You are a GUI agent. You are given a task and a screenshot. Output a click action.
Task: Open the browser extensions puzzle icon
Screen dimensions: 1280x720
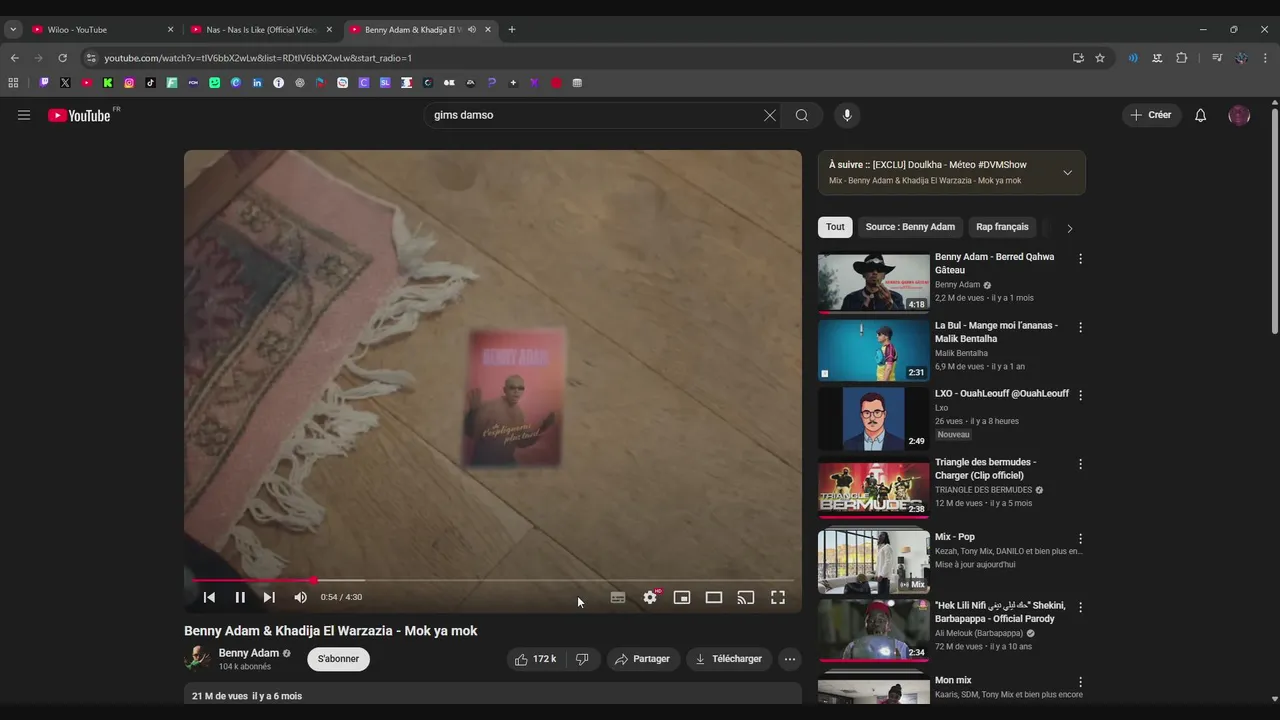point(1181,58)
